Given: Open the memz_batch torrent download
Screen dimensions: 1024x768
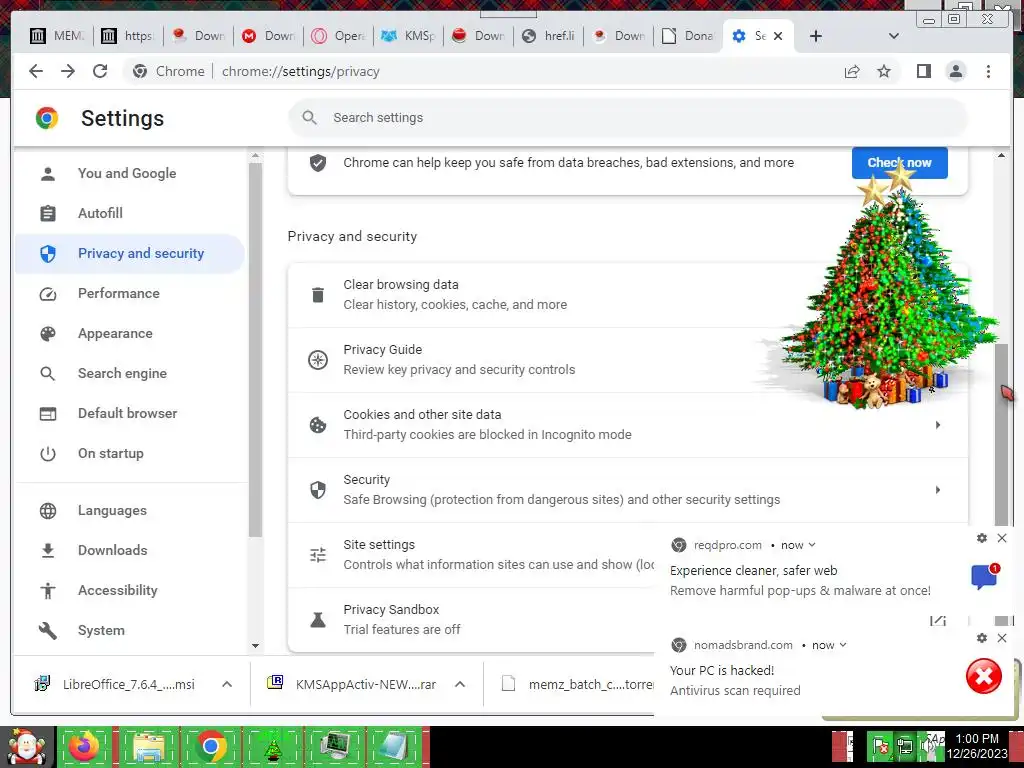Looking at the screenshot, I should tap(577, 684).
